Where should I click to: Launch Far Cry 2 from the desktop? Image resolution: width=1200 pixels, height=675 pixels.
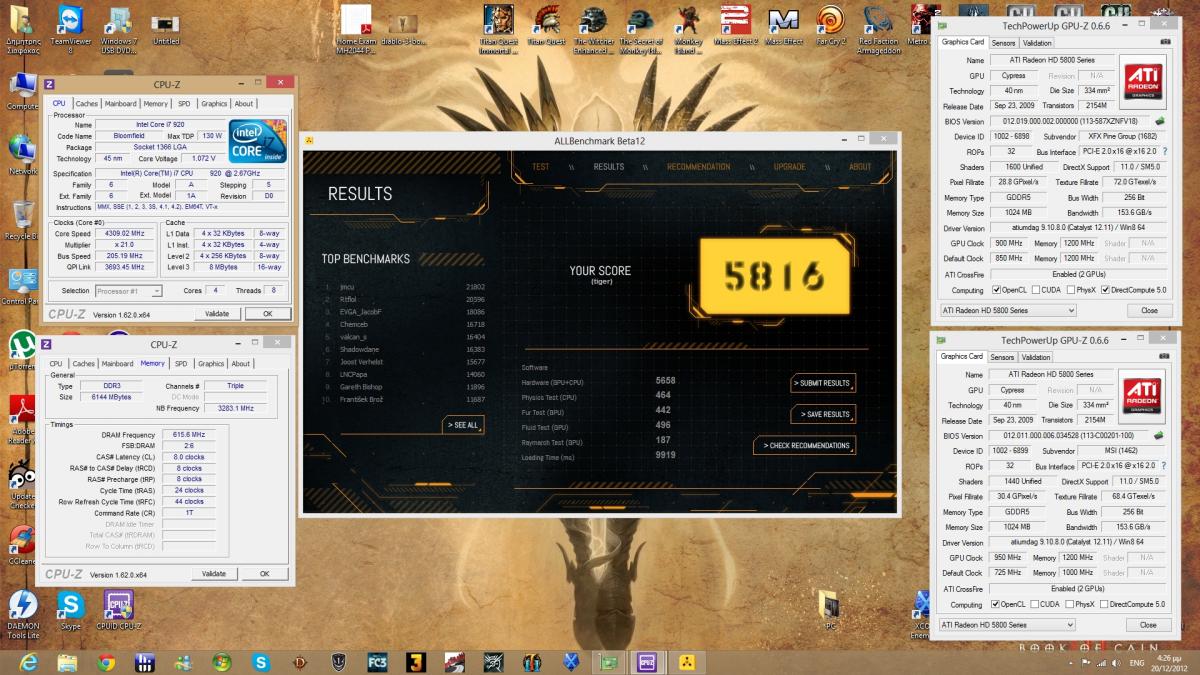click(830, 25)
